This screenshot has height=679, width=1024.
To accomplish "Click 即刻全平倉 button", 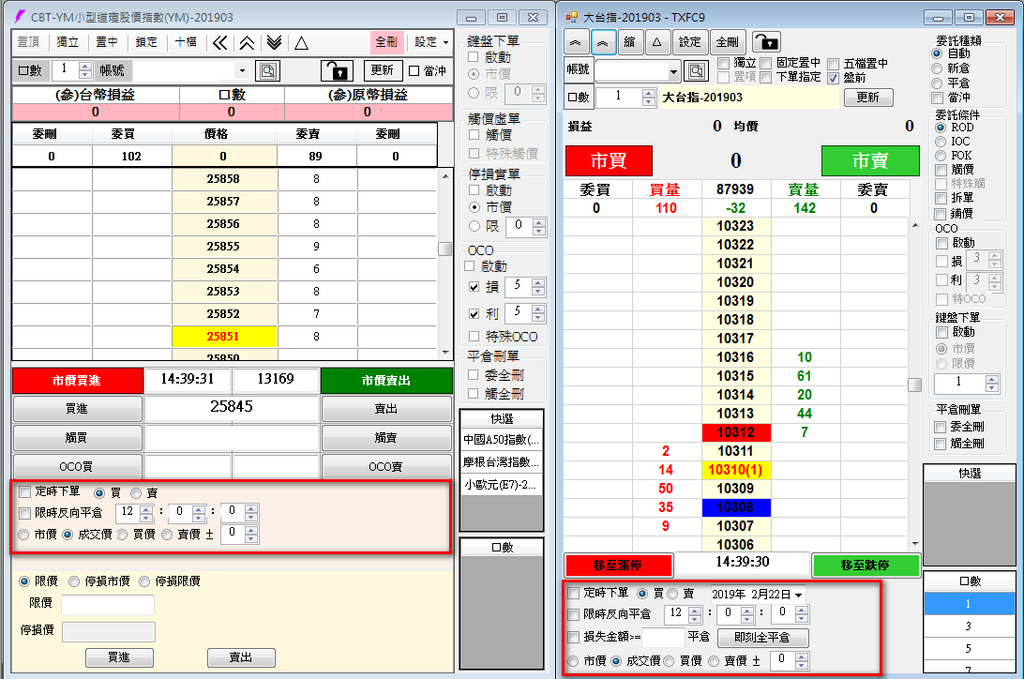I will point(762,637).
